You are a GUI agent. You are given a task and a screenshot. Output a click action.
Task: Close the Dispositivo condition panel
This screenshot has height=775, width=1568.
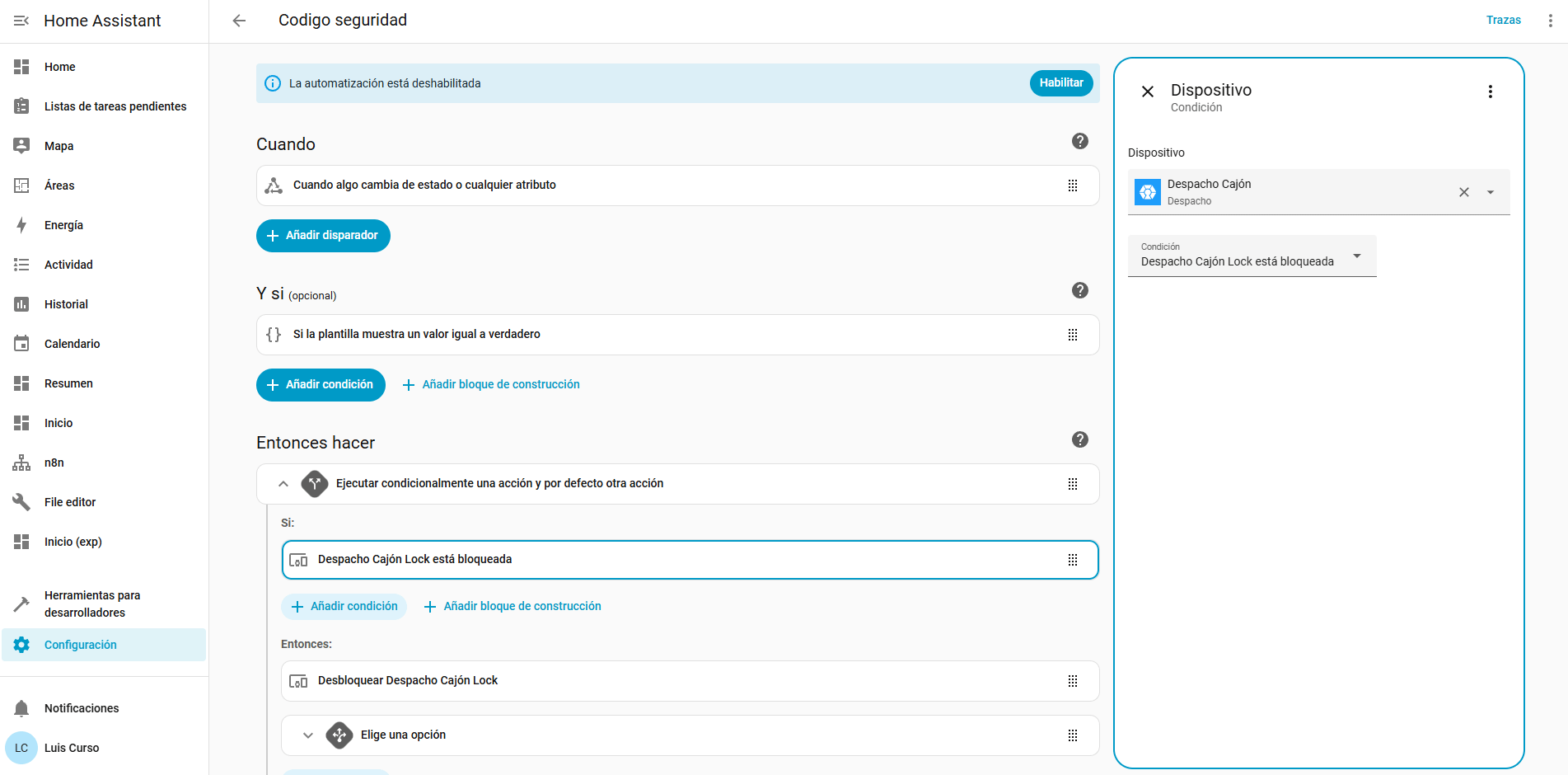[1147, 92]
